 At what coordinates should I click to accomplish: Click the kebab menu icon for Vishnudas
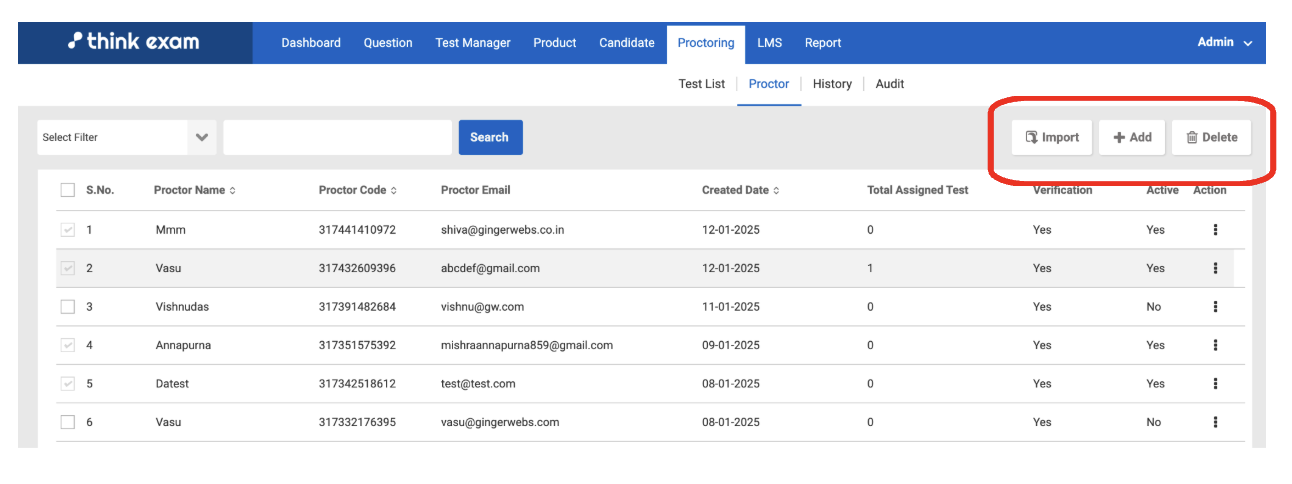click(x=1215, y=307)
